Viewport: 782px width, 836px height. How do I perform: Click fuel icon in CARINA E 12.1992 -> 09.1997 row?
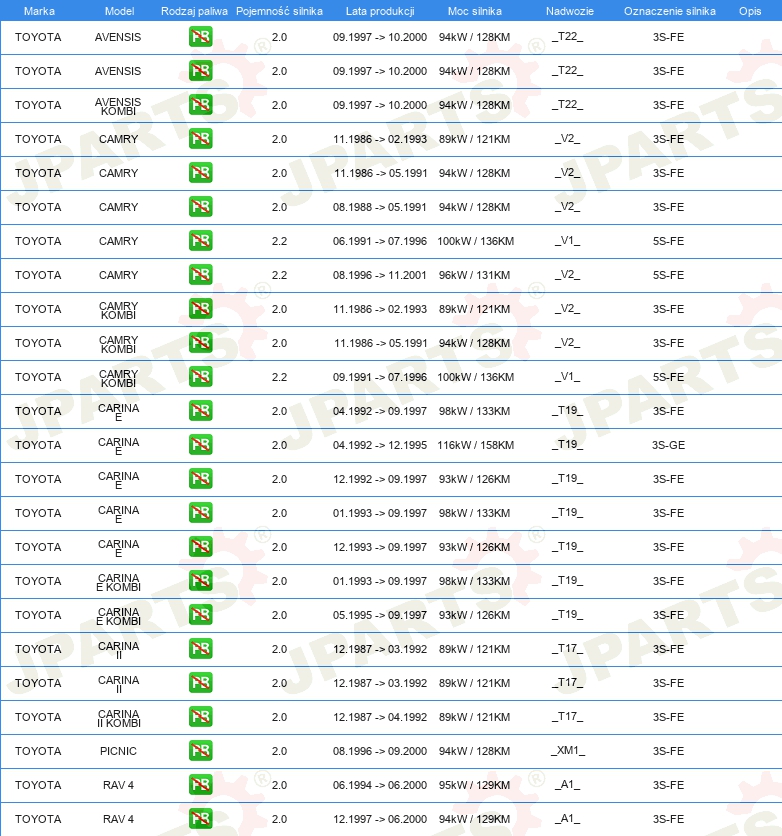(x=200, y=479)
